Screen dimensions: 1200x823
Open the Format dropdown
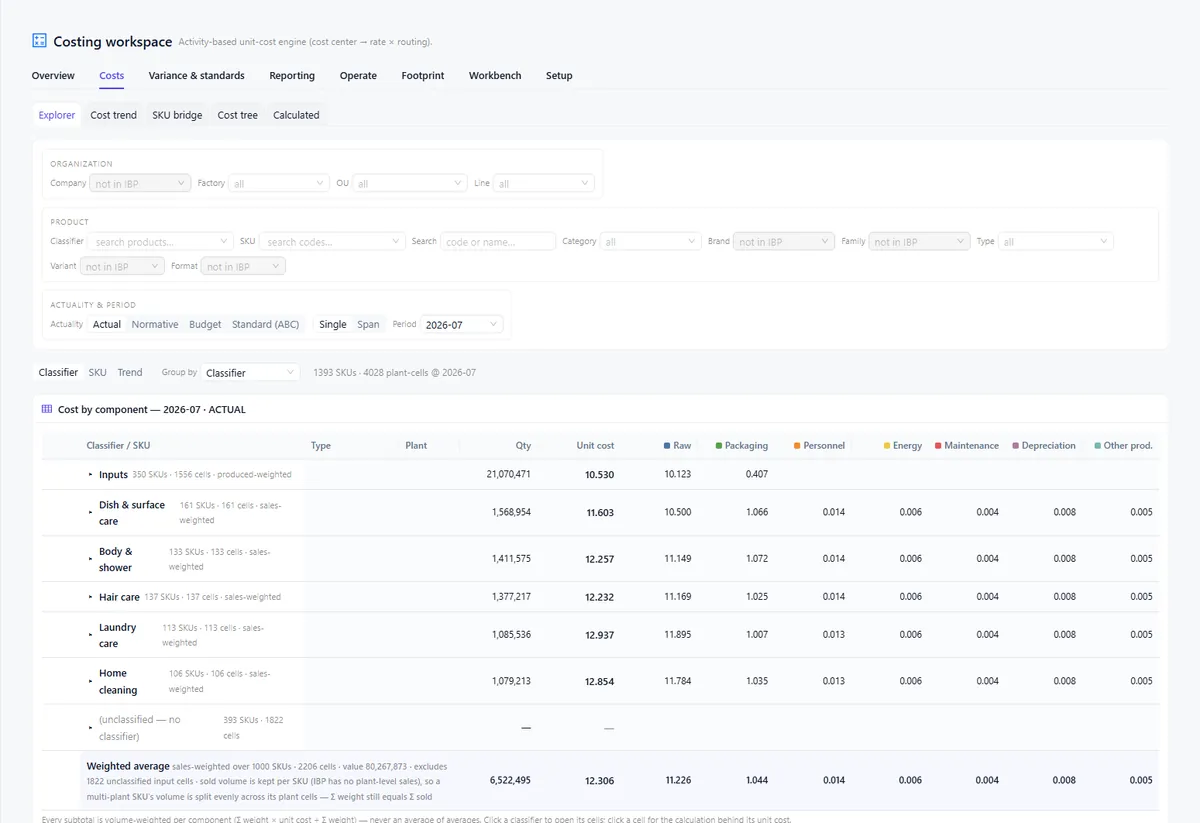click(243, 267)
